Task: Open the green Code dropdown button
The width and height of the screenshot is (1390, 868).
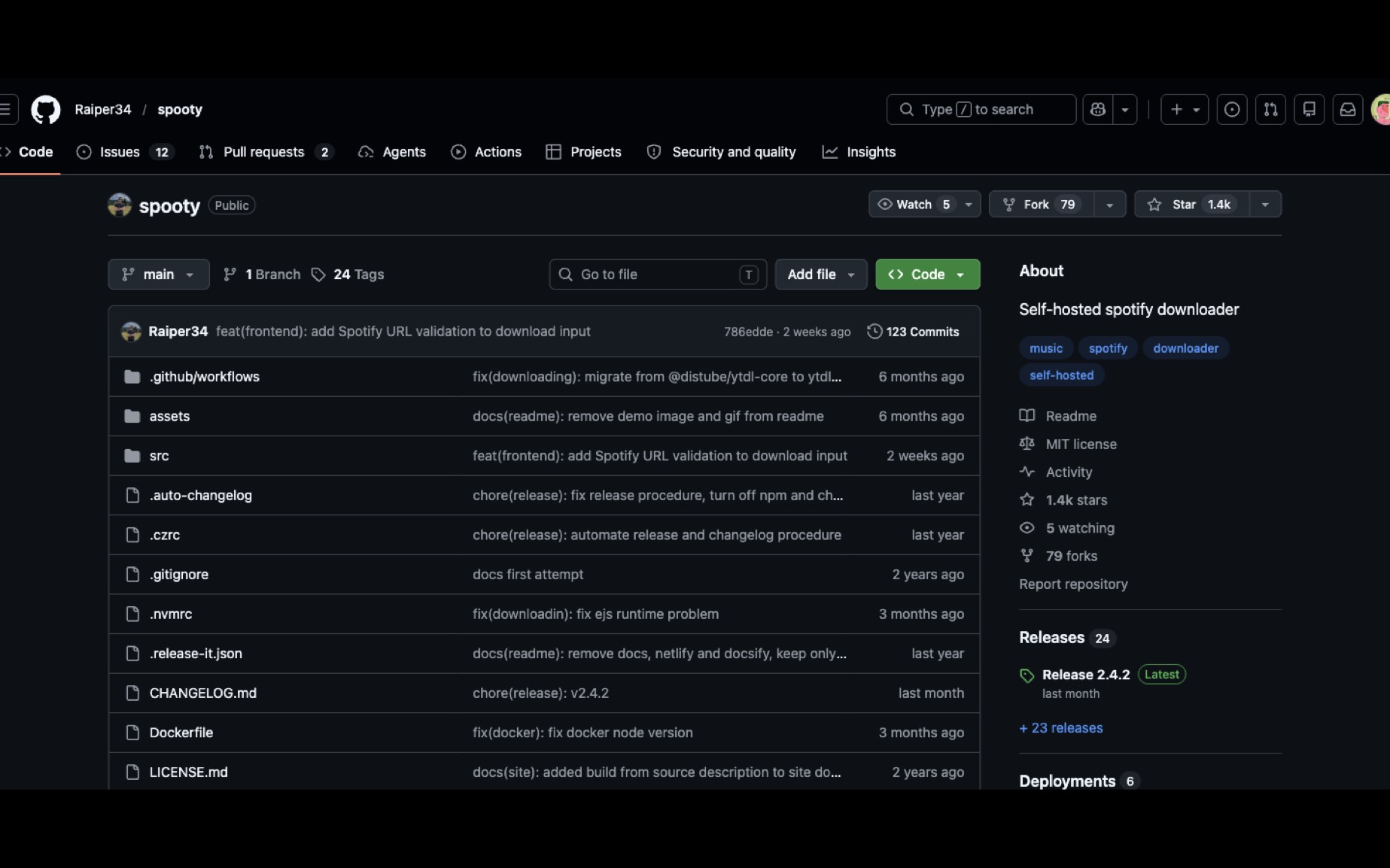Action: point(928,275)
